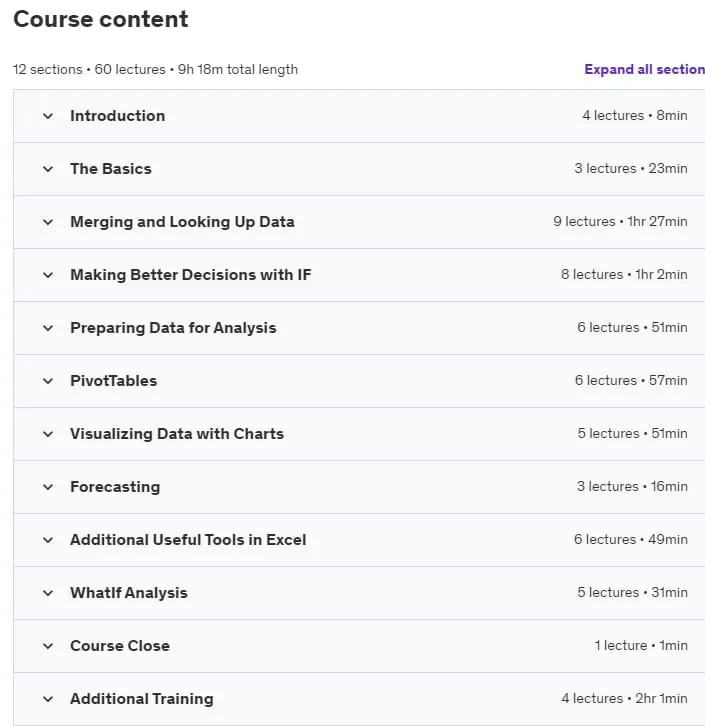Click chevron beside Merging and Looking Up Data
The width and height of the screenshot is (705, 726).
click(48, 222)
